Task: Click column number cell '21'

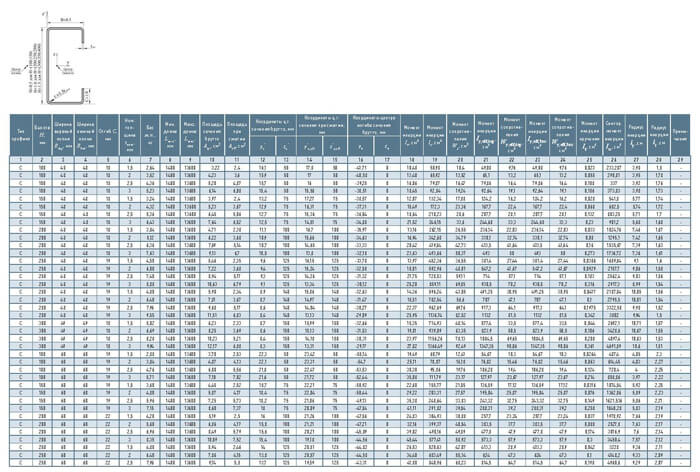Action: (x=486, y=159)
